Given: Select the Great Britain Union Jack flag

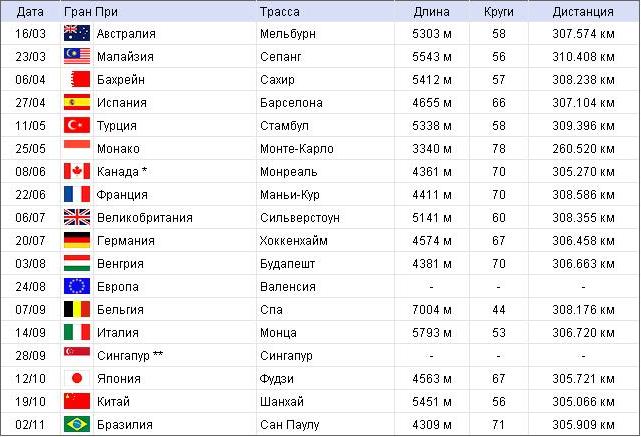Looking at the screenshot, I should (x=77, y=217).
